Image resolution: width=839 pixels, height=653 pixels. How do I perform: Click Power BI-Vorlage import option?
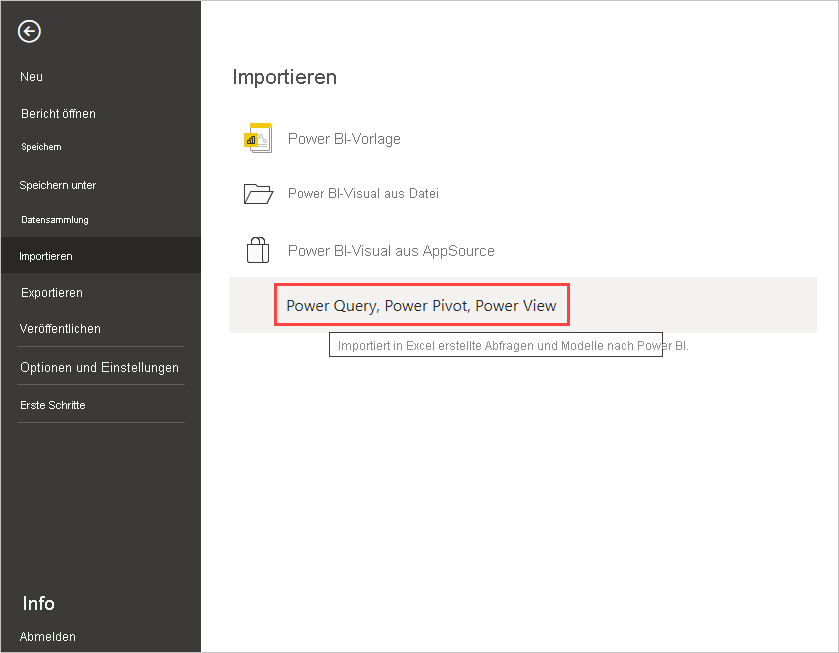[344, 138]
